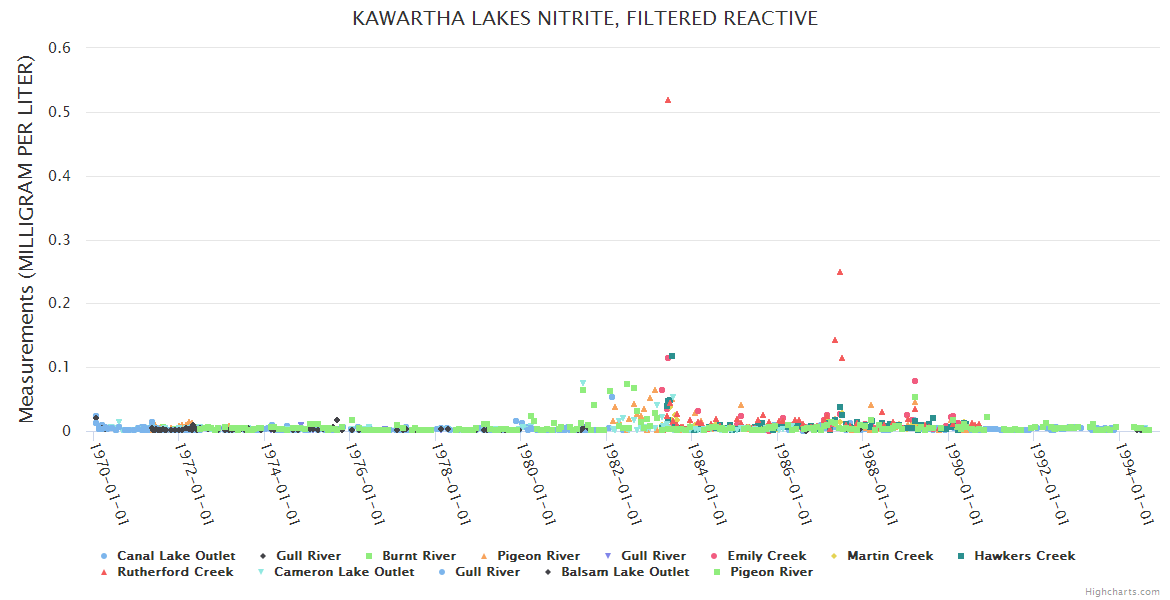This screenshot has height=600, width=1170.
Task: Click the red triangle data point at 0.25
Action: tap(840, 272)
